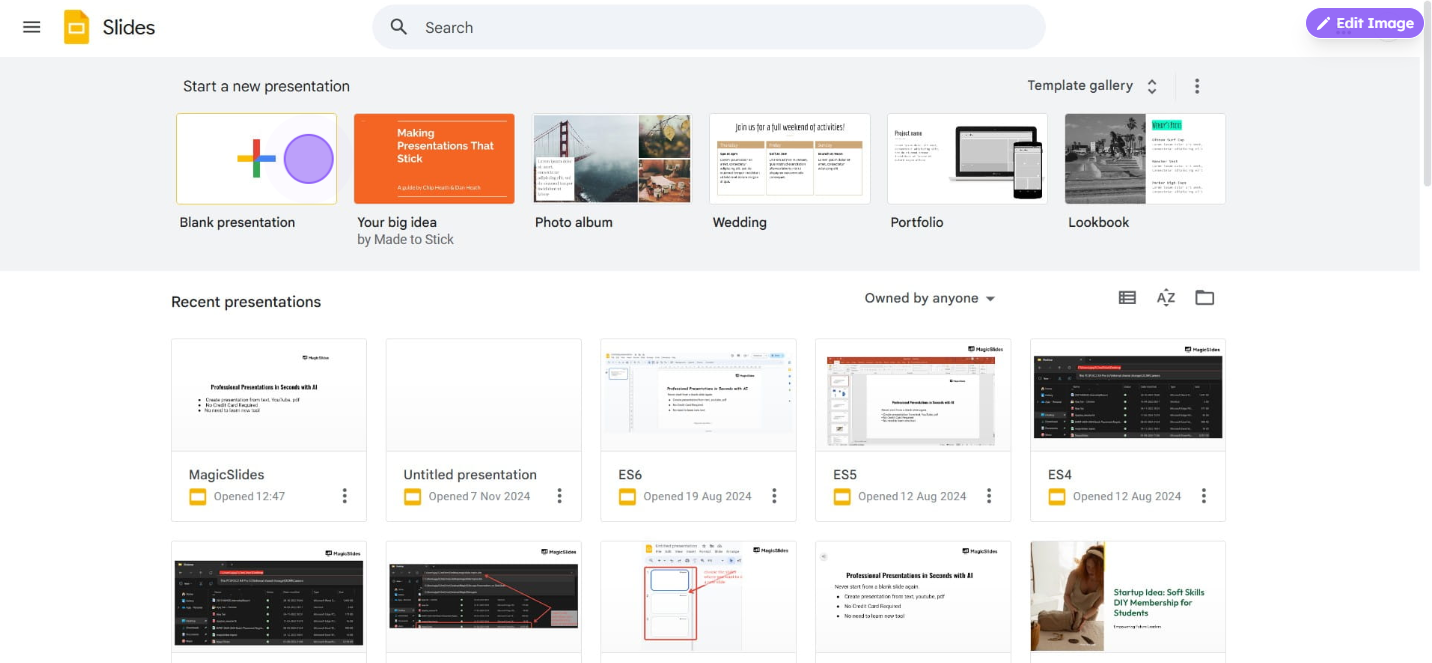Image resolution: width=1432 pixels, height=663 pixels.
Task: Click the Photo album label
Action: [x=574, y=222]
